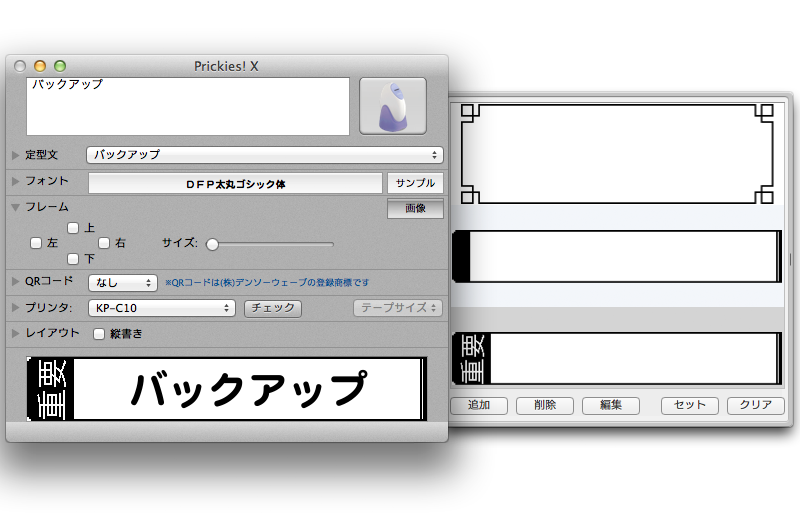Click the 削除 button
The height and width of the screenshot is (522, 800).
(x=545, y=406)
